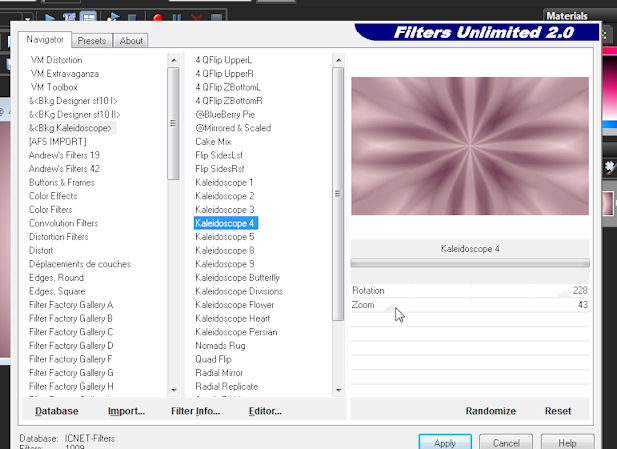Choose the Kaleidoscope Heart filter
The image size is (617, 449).
click(x=233, y=318)
